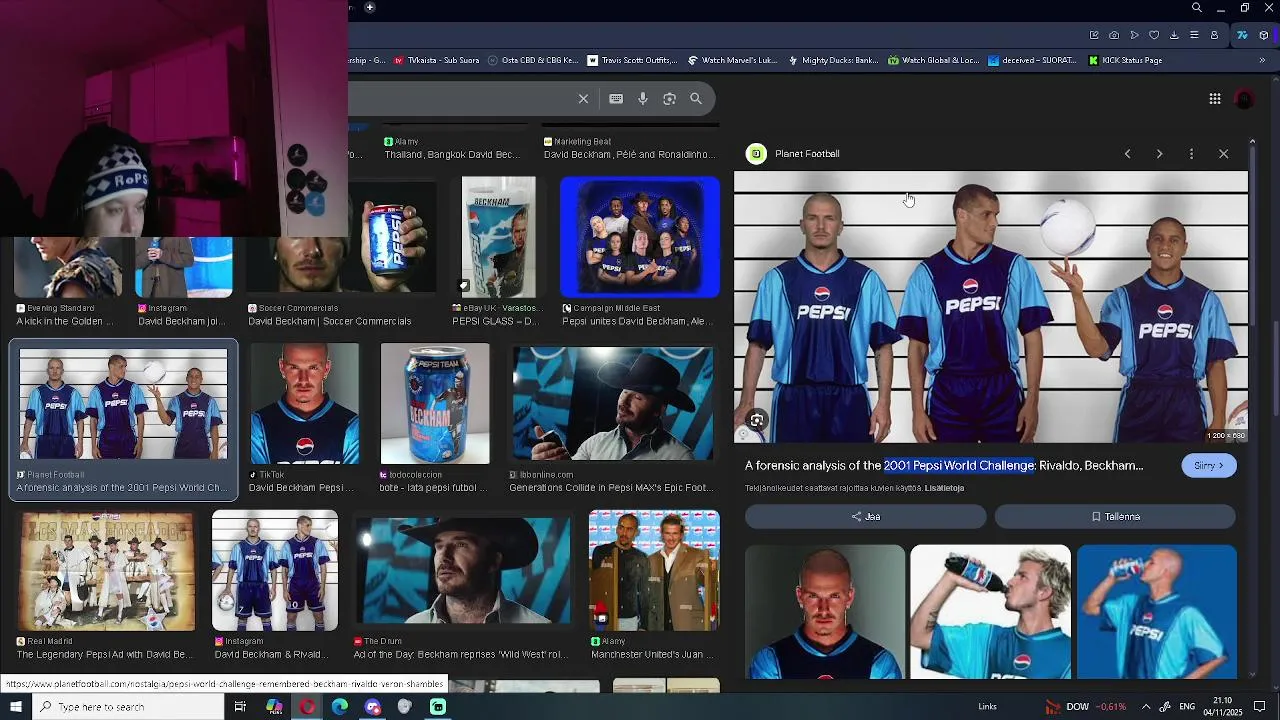This screenshot has width=1280, height=720.
Task: Click the Siirry visit button
Action: [x=1208, y=466]
